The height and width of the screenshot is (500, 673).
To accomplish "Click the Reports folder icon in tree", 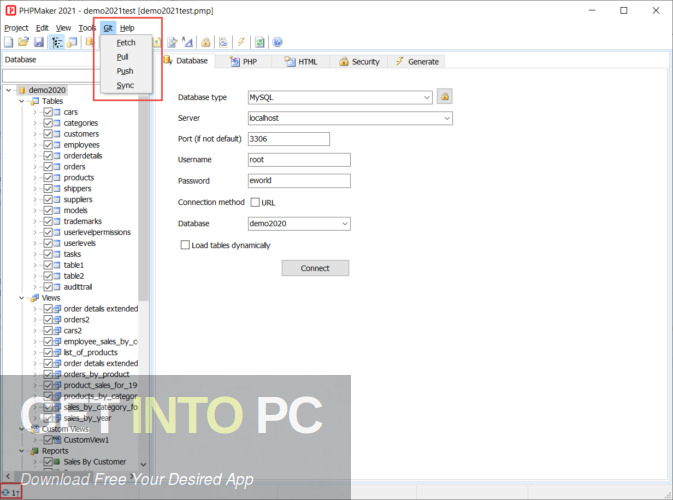I will (x=34, y=451).
